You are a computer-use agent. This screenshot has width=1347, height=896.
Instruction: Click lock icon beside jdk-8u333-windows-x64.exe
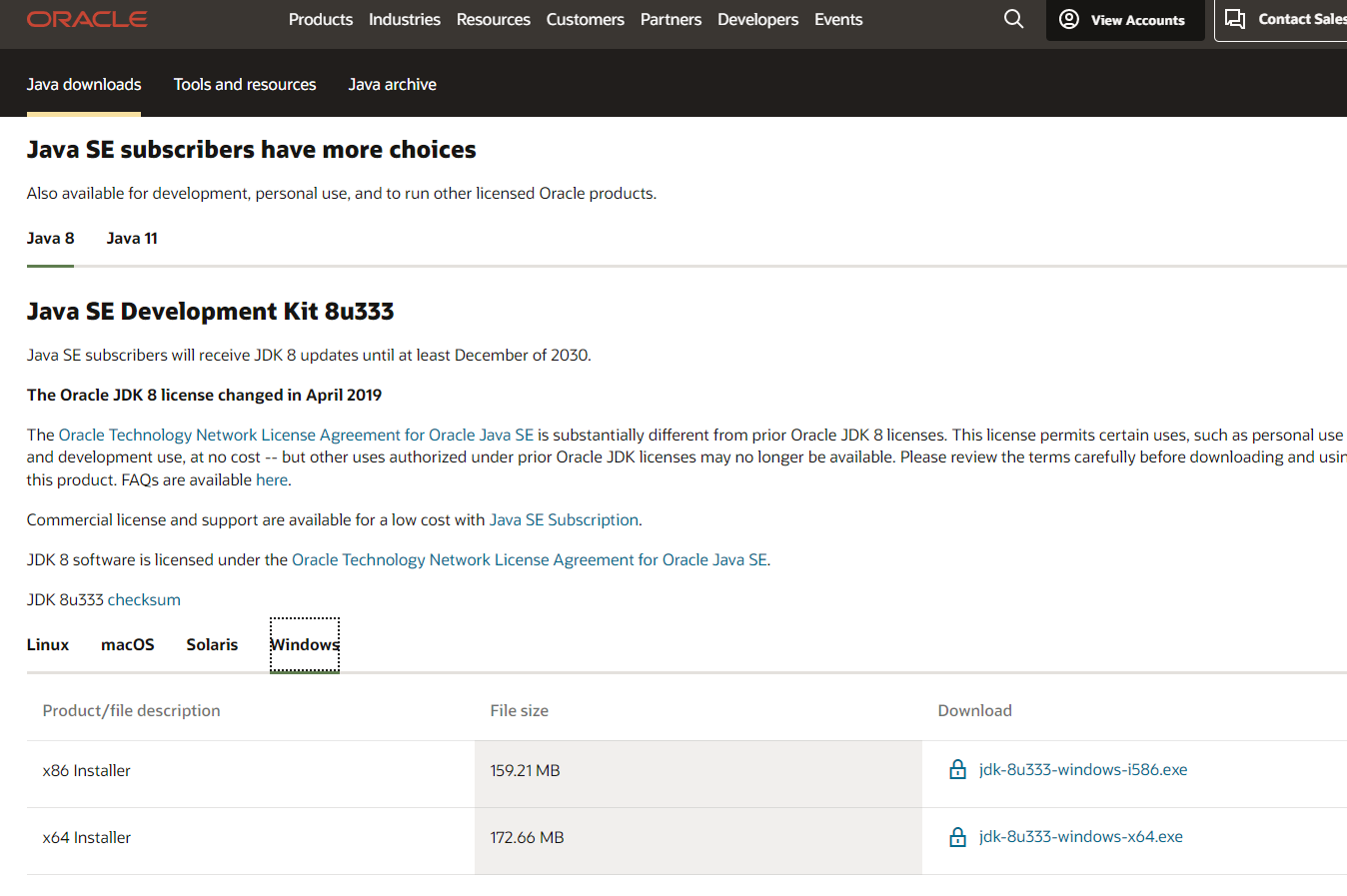(957, 837)
